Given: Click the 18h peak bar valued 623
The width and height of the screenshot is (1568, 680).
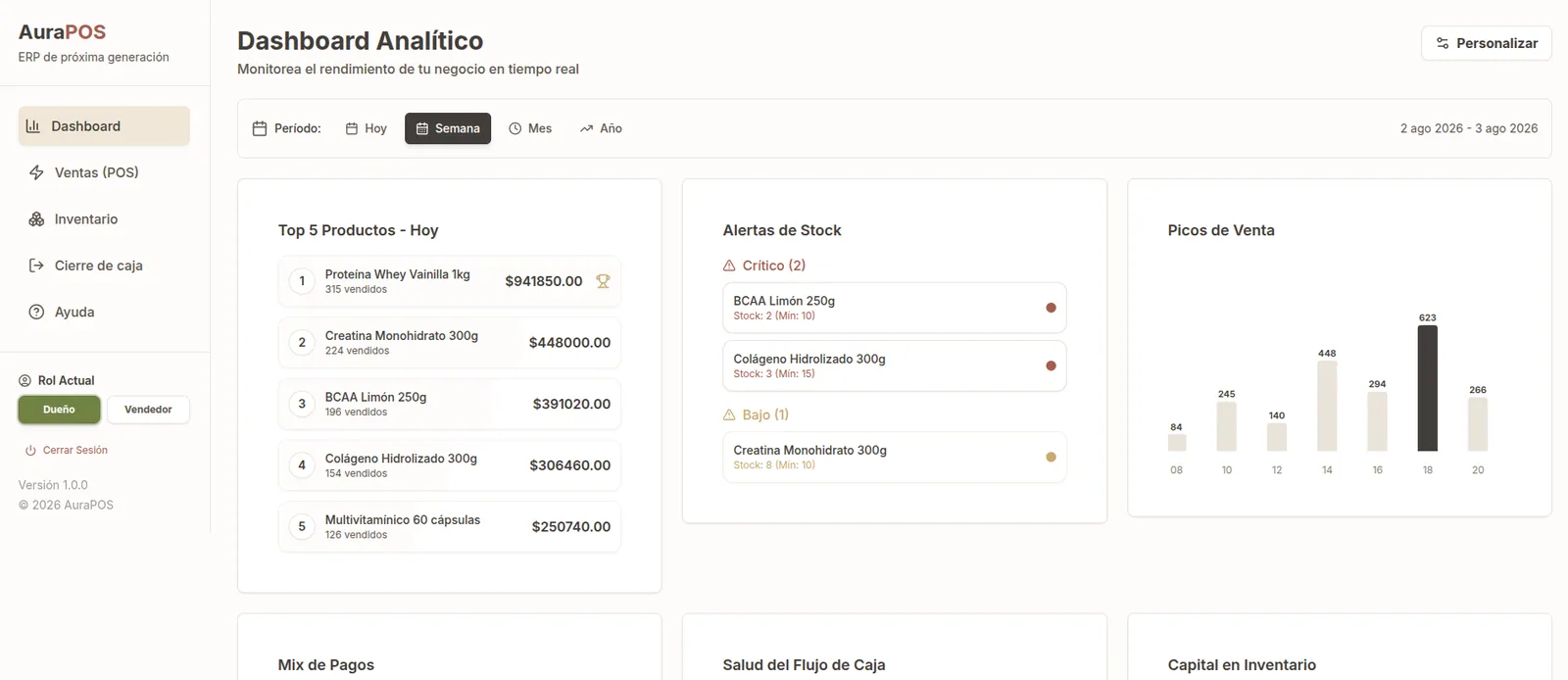Looking at the screenshot, I should tap(1428, 388).
